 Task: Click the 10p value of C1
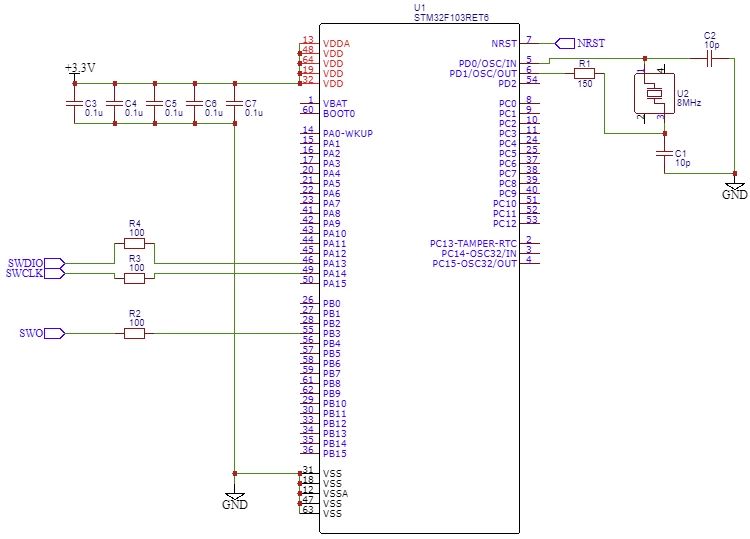[x=683, y=163]
